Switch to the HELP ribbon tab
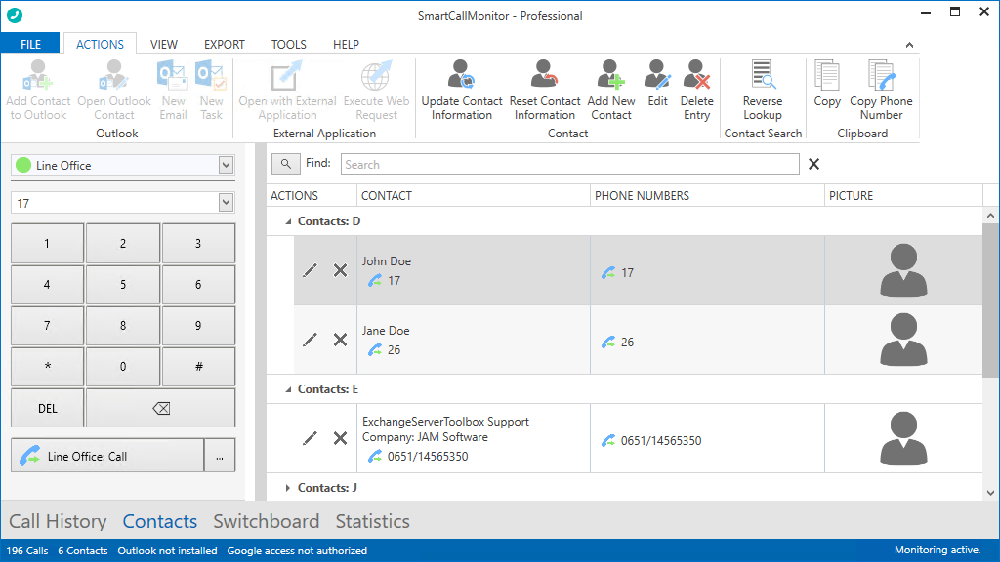The height and width of the screenshot is (562, 1000). [x=346, y=44]
